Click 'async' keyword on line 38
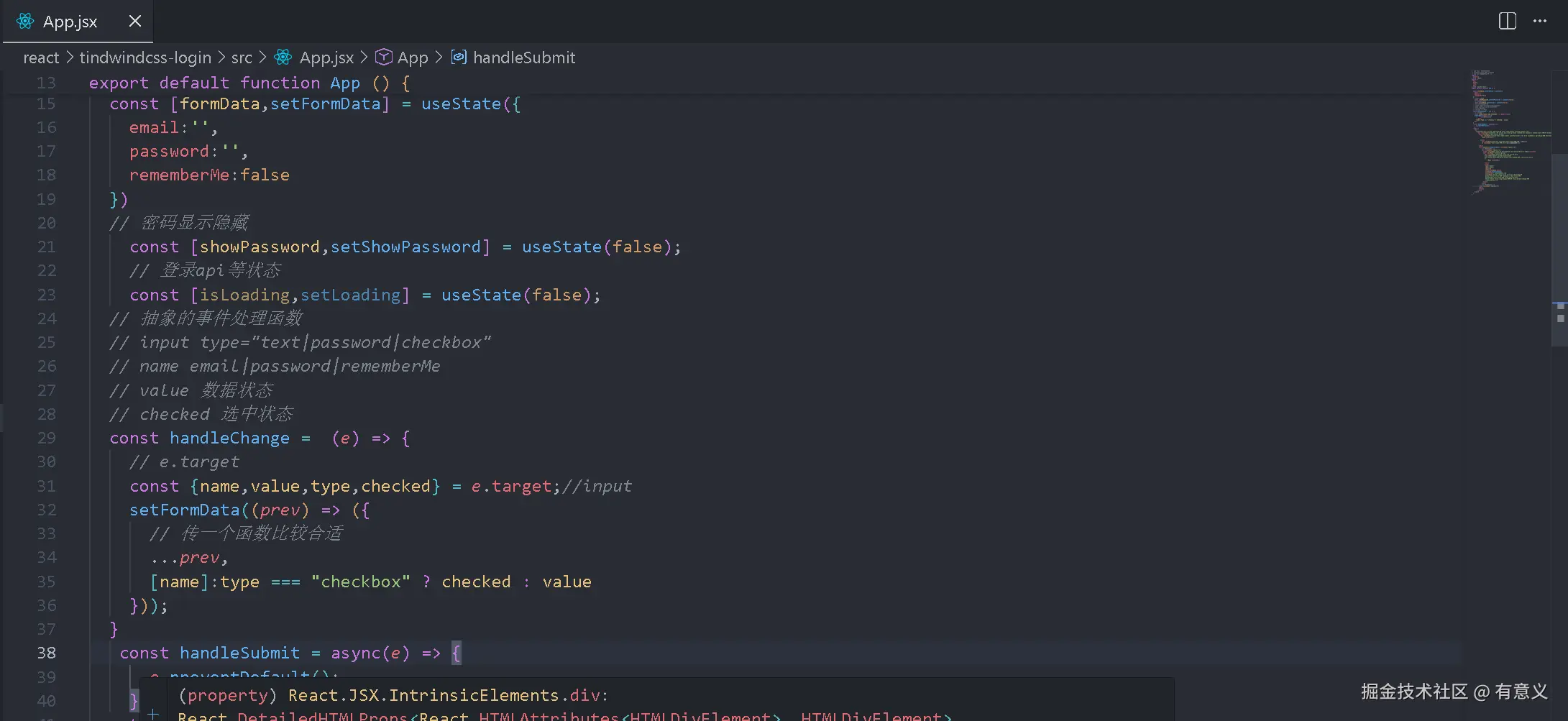This screenshot has width=1568, height=721. [355, 653]
